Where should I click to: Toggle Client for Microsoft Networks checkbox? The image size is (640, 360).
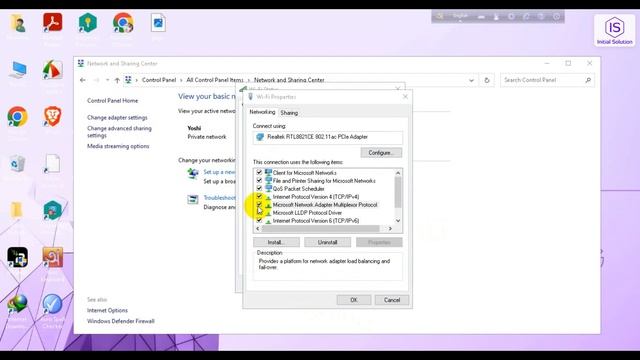(259, 172)
